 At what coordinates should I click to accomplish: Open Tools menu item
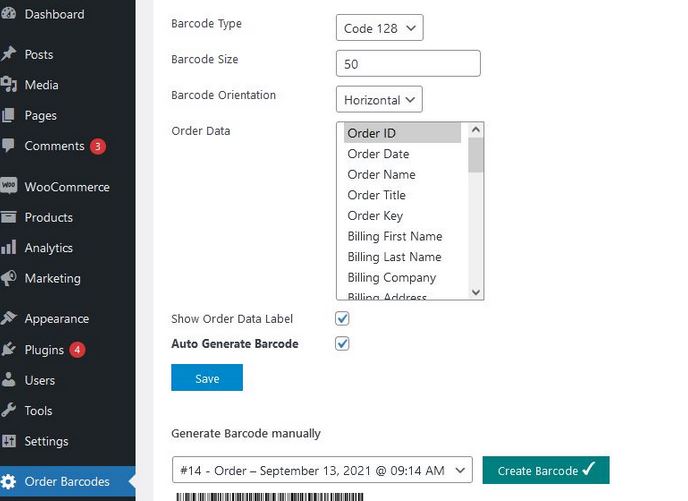coord(68,411)
